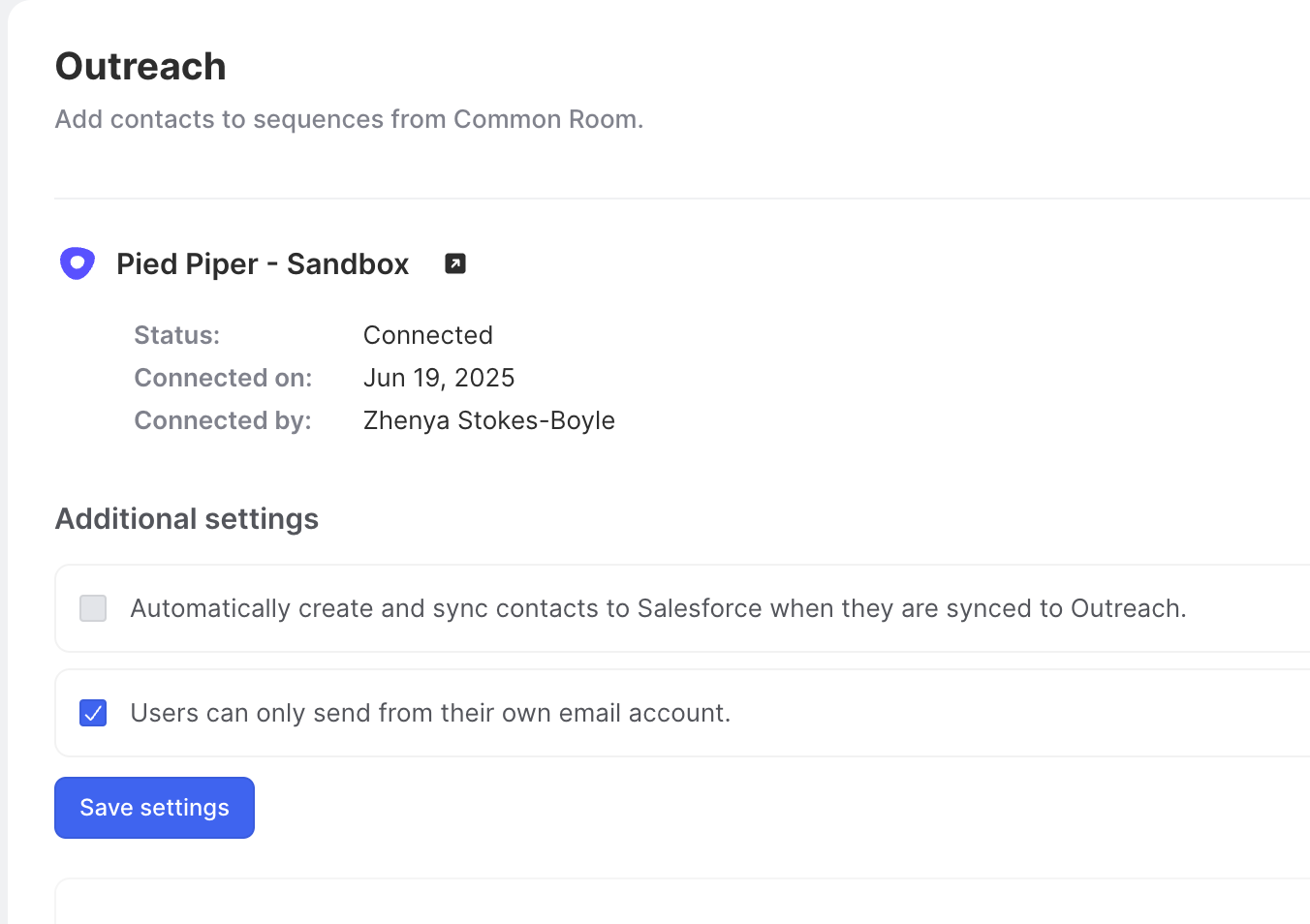Click the Additional settings heading
Viewport: 1310px width, 924px height.
(x=187, y=519)
